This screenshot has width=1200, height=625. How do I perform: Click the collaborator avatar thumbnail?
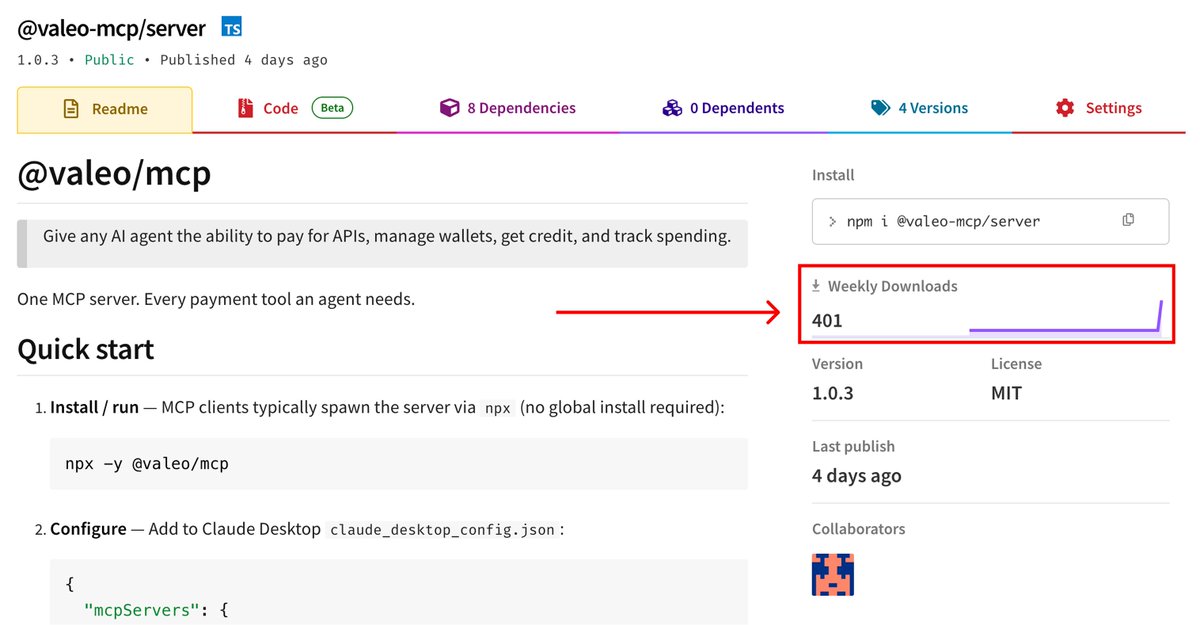pos(833,575)
